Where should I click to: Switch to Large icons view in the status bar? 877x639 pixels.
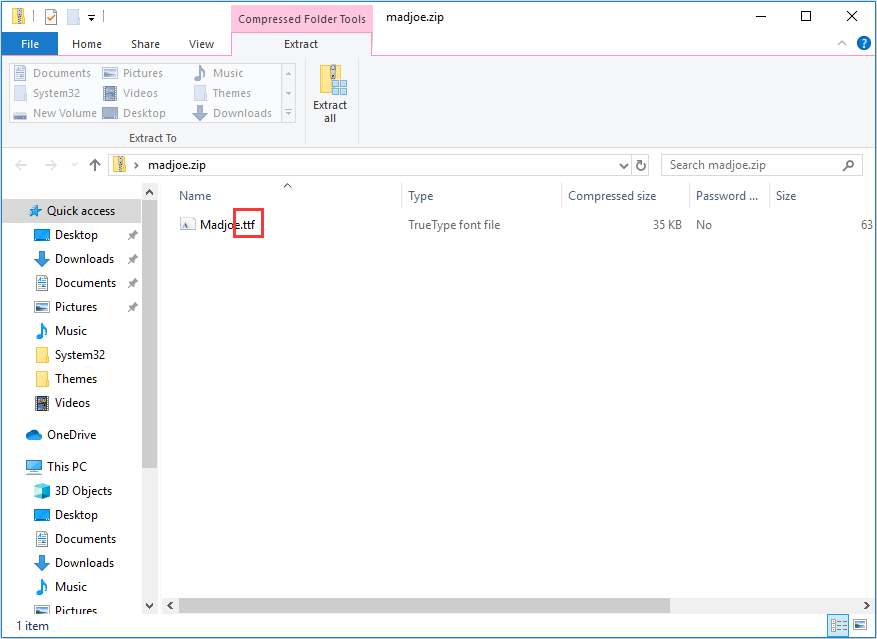click(860, 626)
